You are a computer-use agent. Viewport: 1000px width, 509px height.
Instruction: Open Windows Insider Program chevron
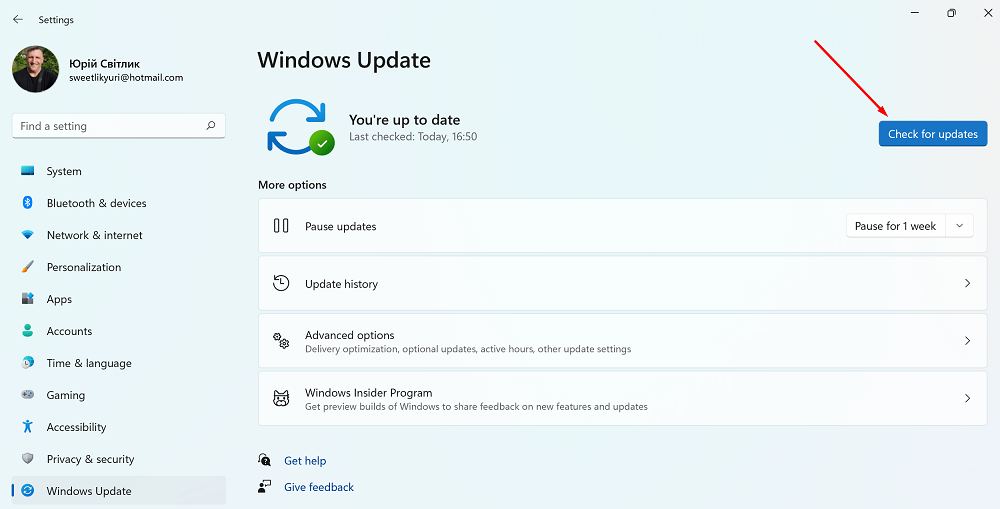967,398
